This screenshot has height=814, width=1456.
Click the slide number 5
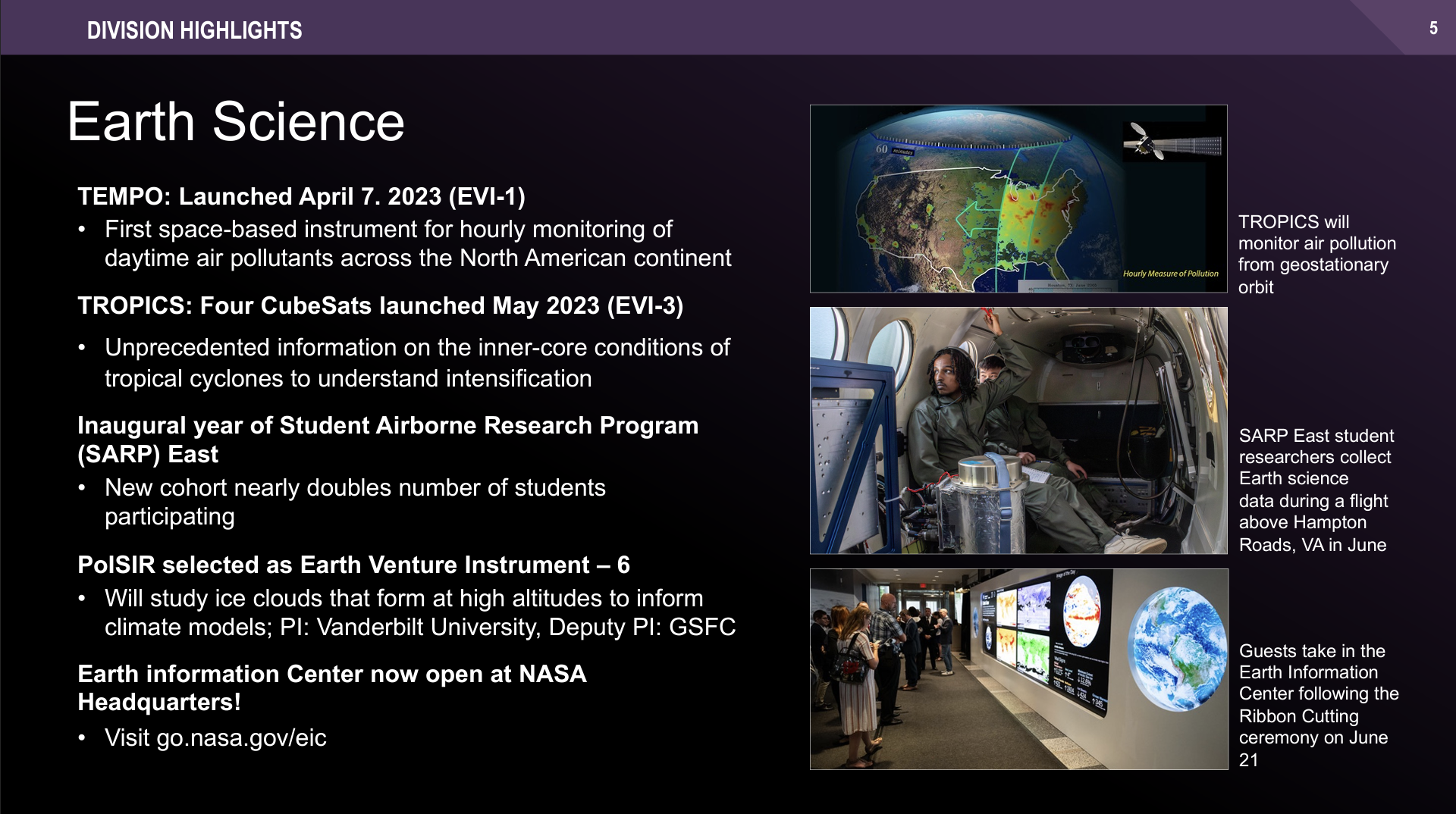(1433, 29)
